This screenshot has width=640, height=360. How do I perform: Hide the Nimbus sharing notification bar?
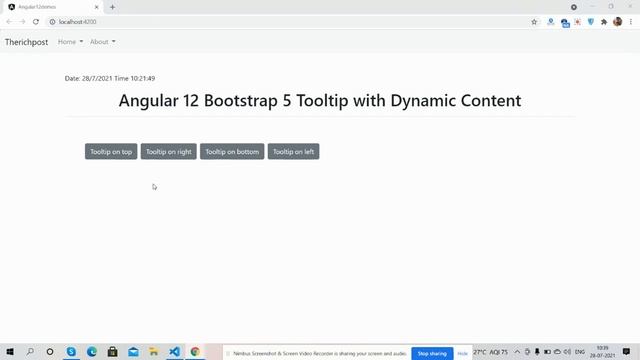pyautogui.click(x=462, y=353)
